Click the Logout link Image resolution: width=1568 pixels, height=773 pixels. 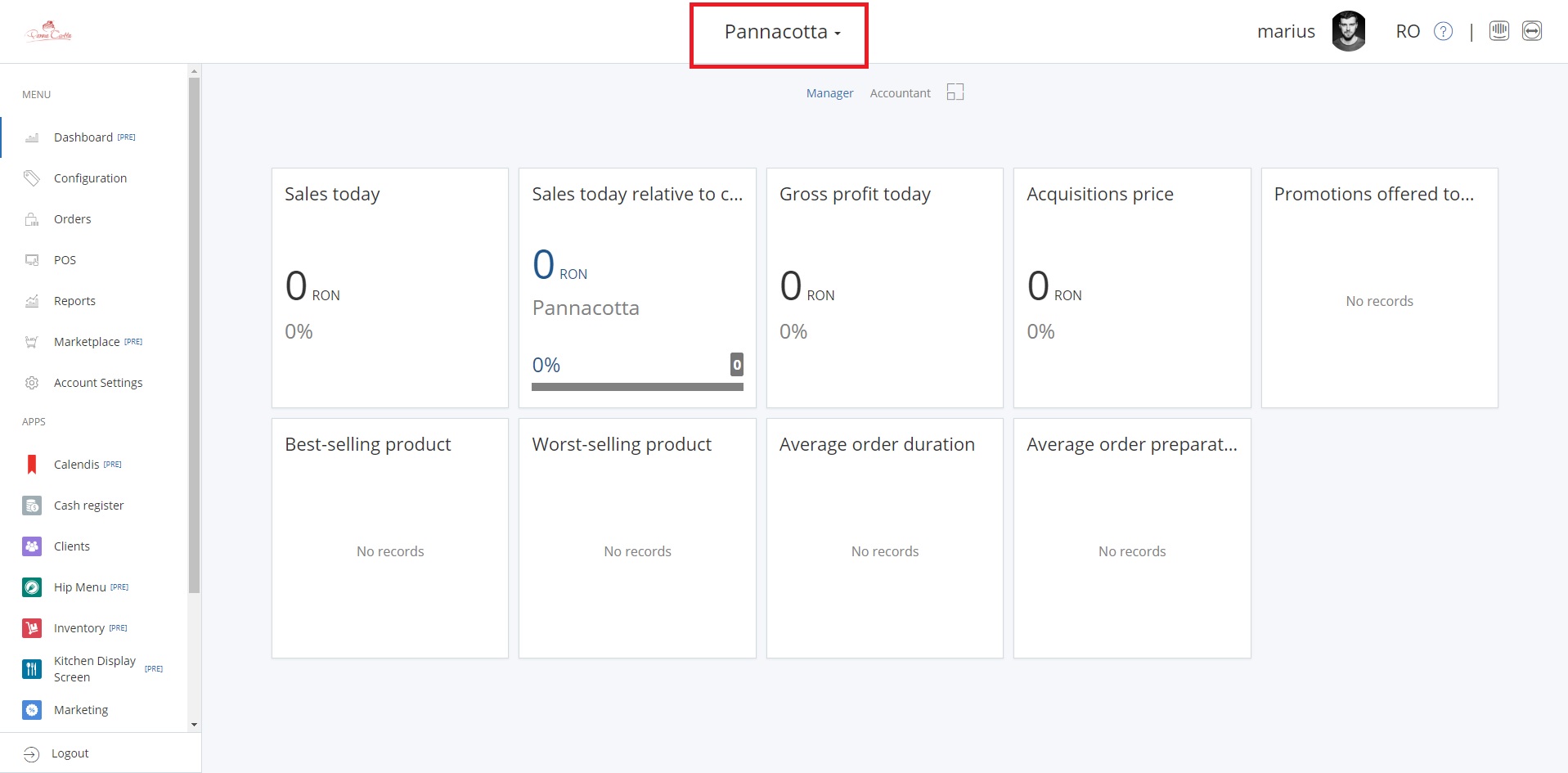point(70,753)
